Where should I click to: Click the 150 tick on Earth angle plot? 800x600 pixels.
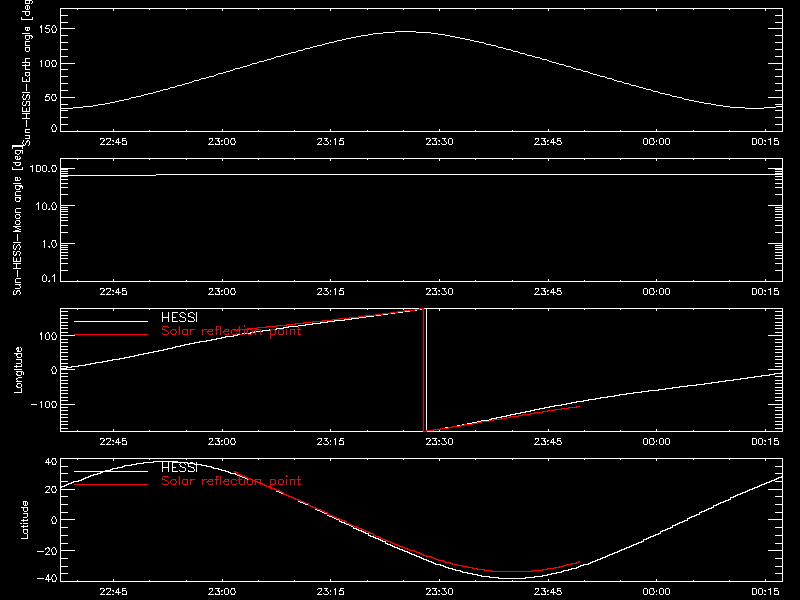coord(47,29)
